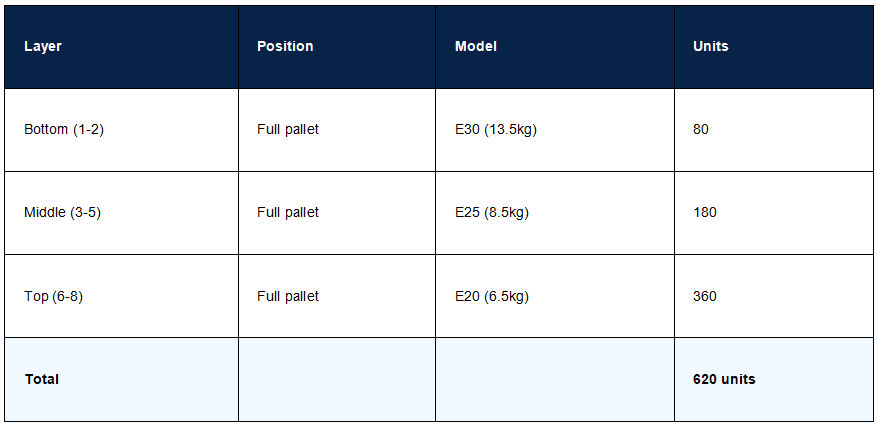The width and height of the screenshot is (878, 427).
Task: Select Full pallet in Middle row
Action: pos(337,213)
